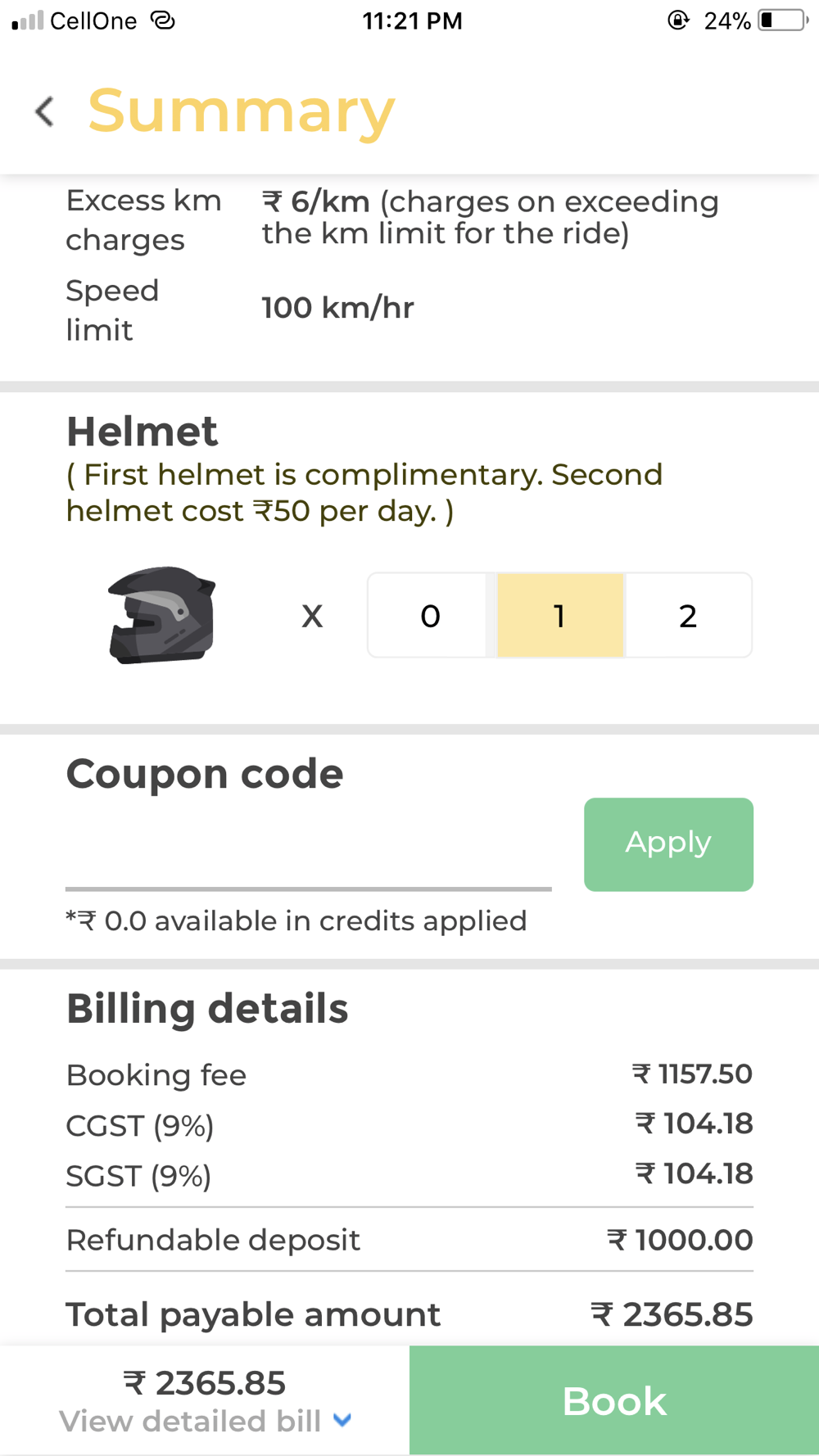Choose 2 helmets option
Image resolution: width=819 pixels, height=1456 pixels.
pos(688,616)
